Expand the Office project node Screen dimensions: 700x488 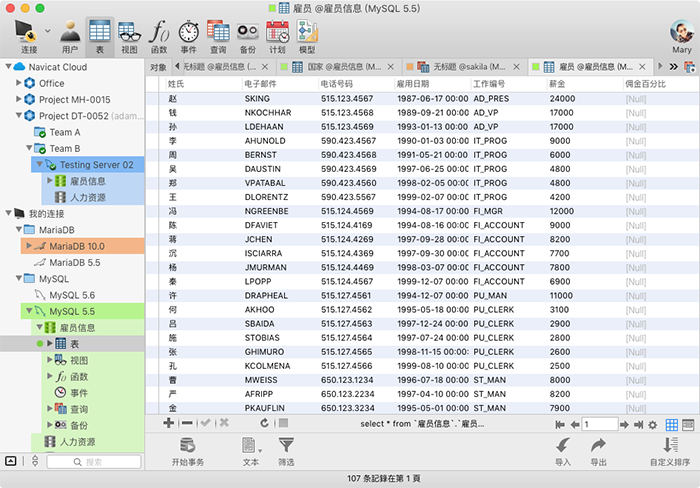point(19,83)
